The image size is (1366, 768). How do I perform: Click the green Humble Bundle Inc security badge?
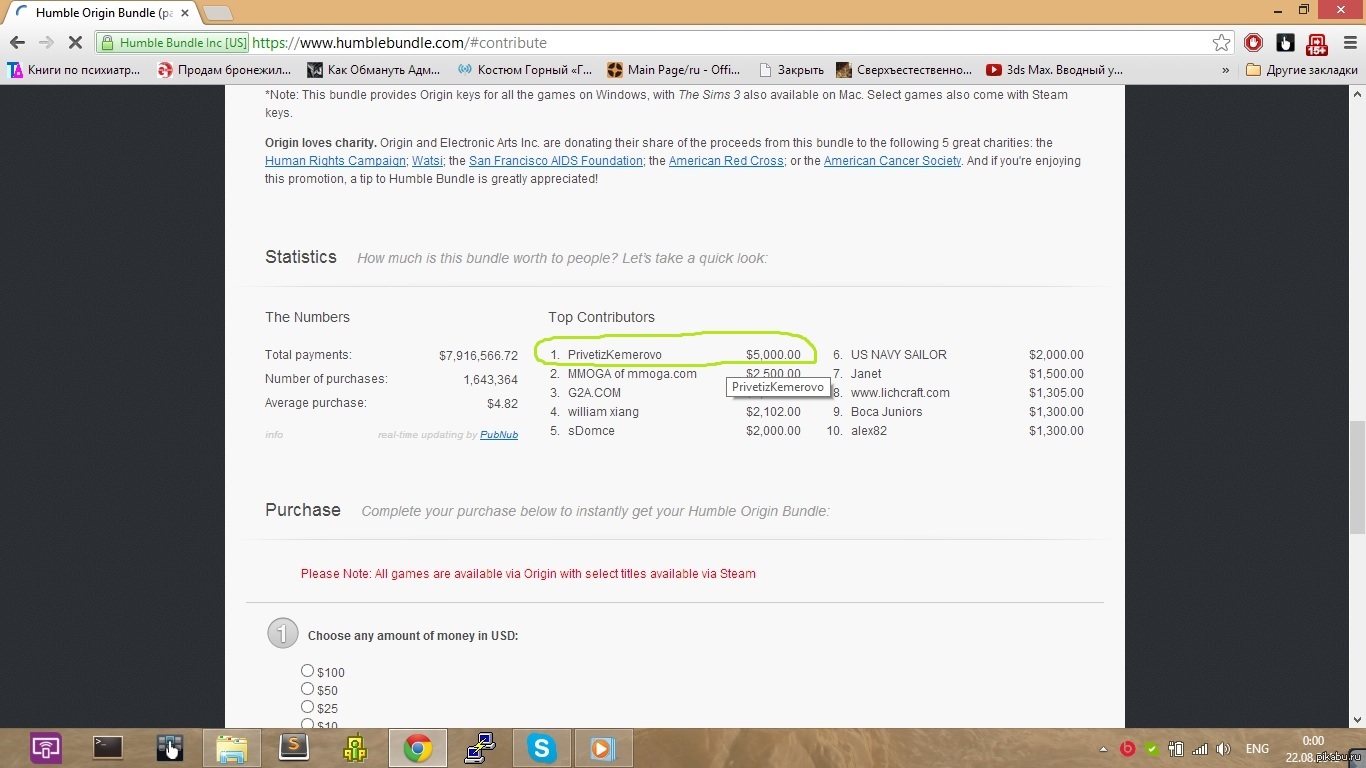(173, 43)
